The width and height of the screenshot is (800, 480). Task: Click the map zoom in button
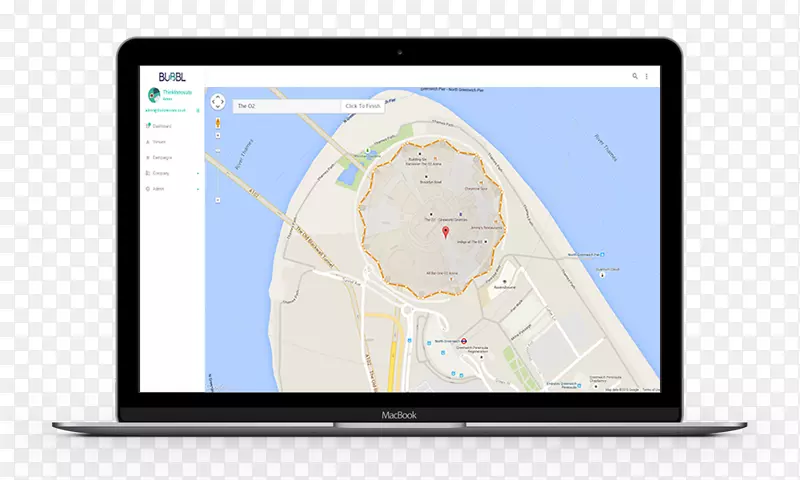click(x=218, y=136)
